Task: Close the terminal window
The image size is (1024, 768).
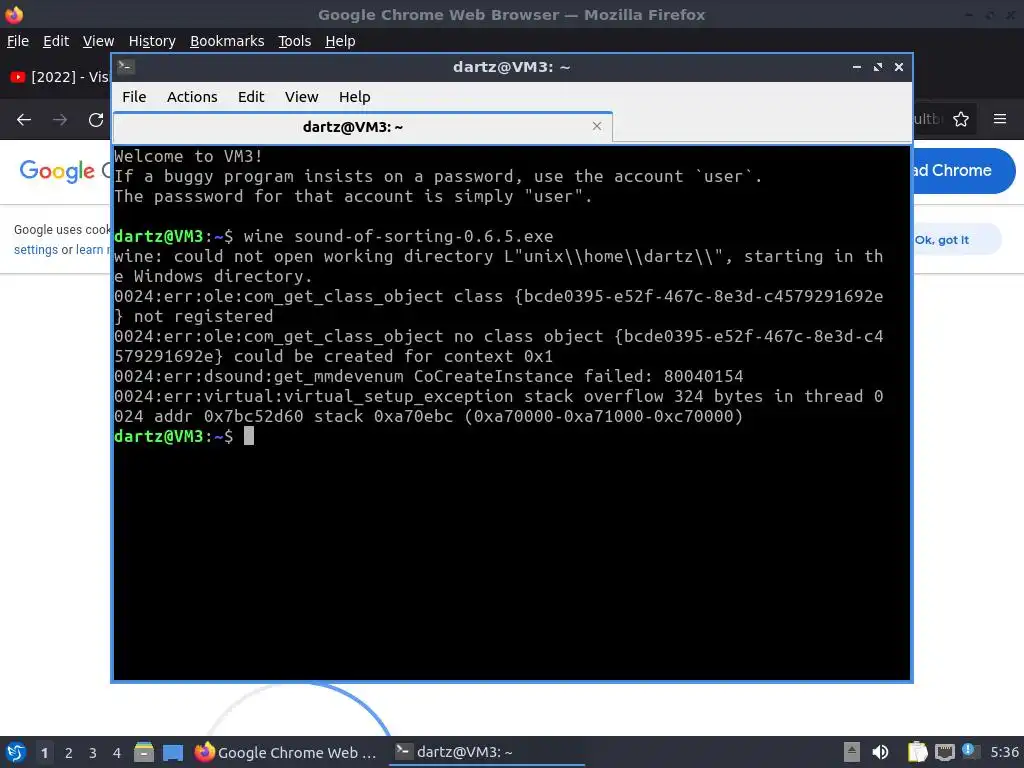Action: 899,67
